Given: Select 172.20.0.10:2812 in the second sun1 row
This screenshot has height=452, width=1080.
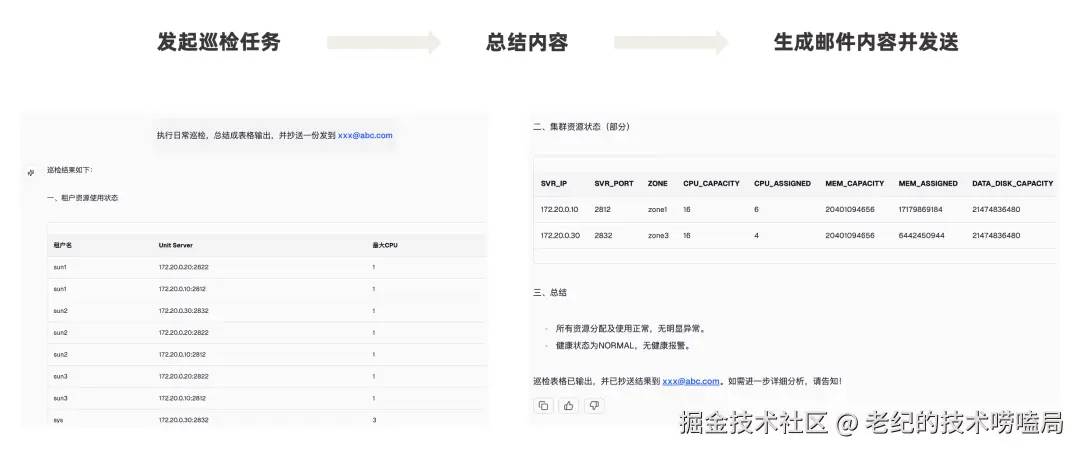Looking at the screenshot, I should [x=183, y=289].
